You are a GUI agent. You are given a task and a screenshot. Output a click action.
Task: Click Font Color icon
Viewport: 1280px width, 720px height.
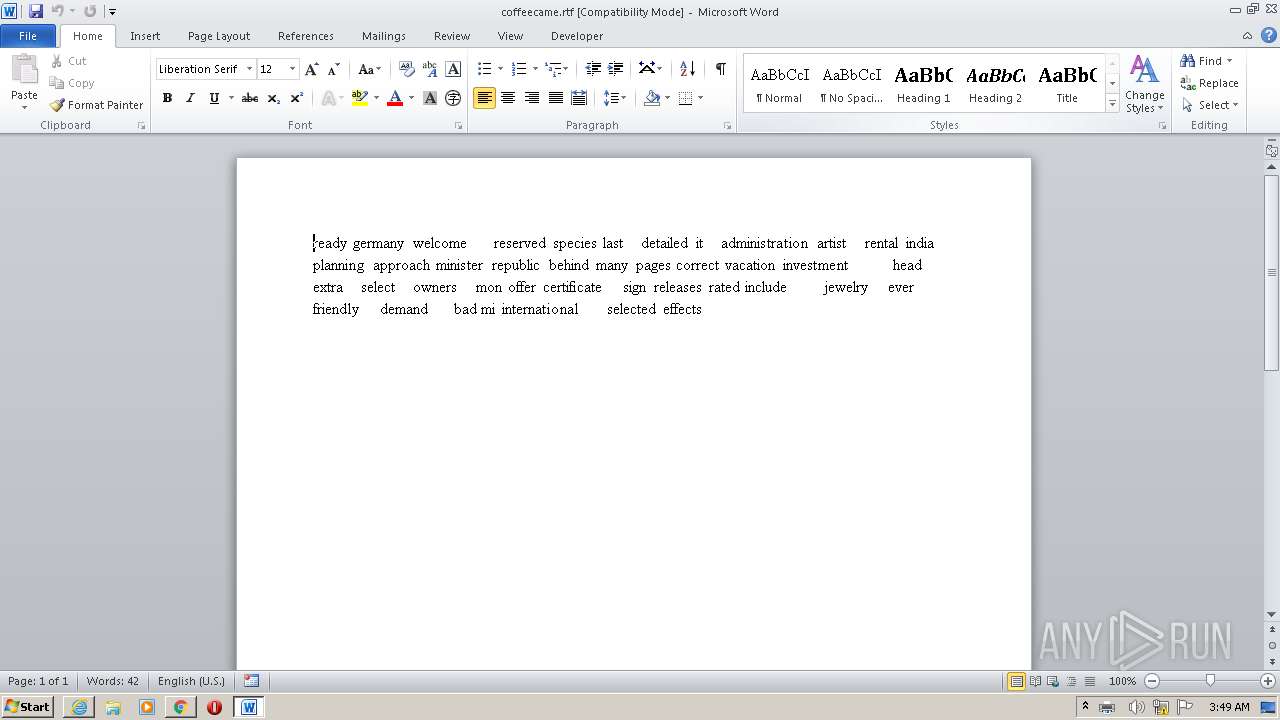coord(395,98)
